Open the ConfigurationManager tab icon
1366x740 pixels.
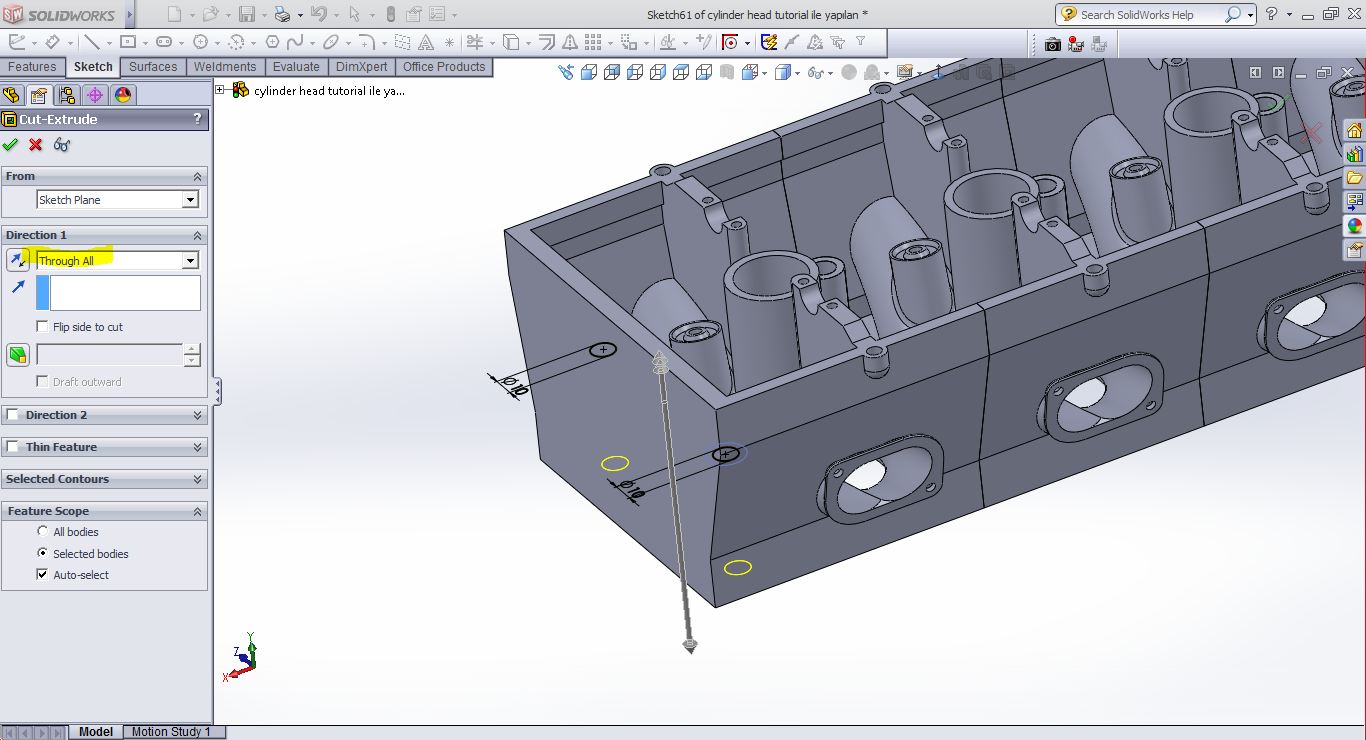click(67, 95)
